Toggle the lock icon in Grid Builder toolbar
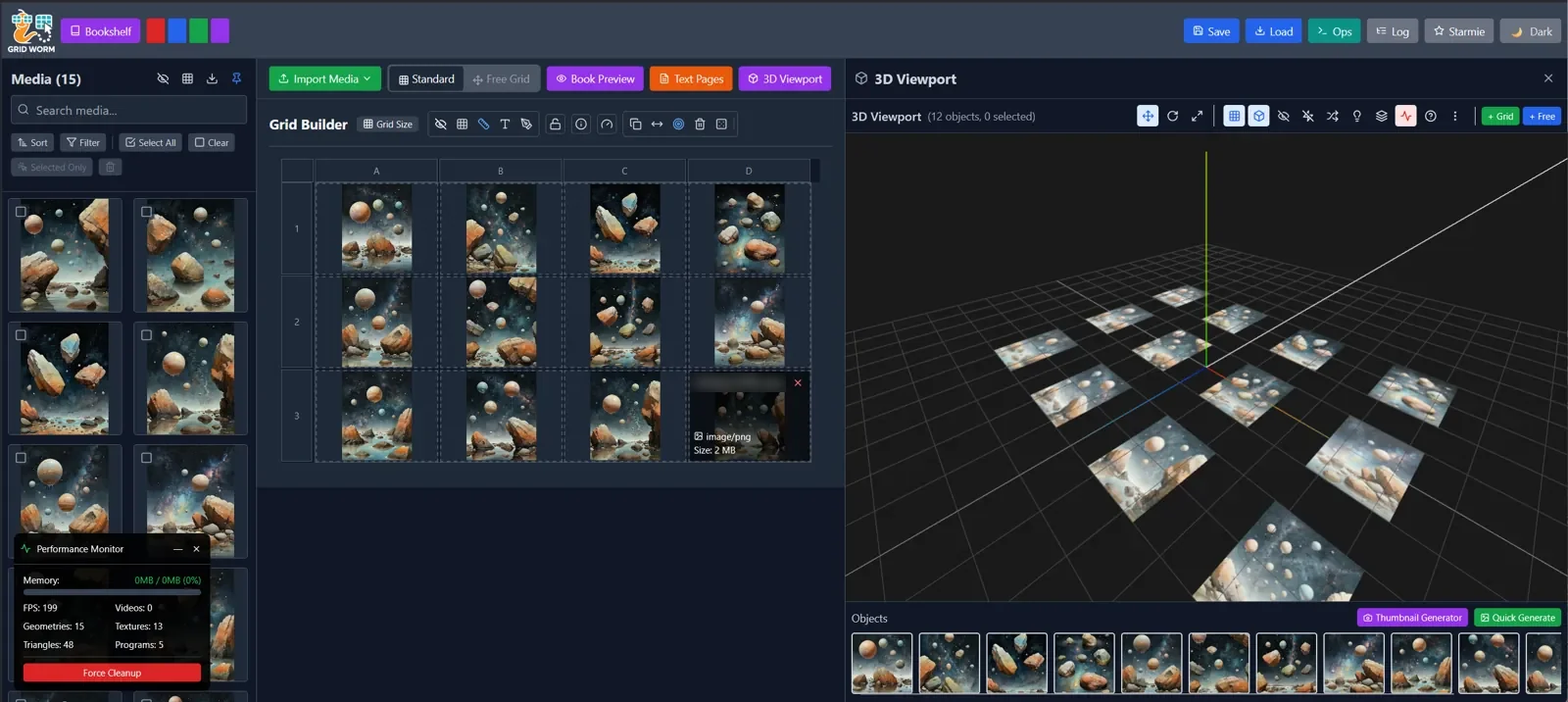 pyautogui.click(x=556, y=124)
